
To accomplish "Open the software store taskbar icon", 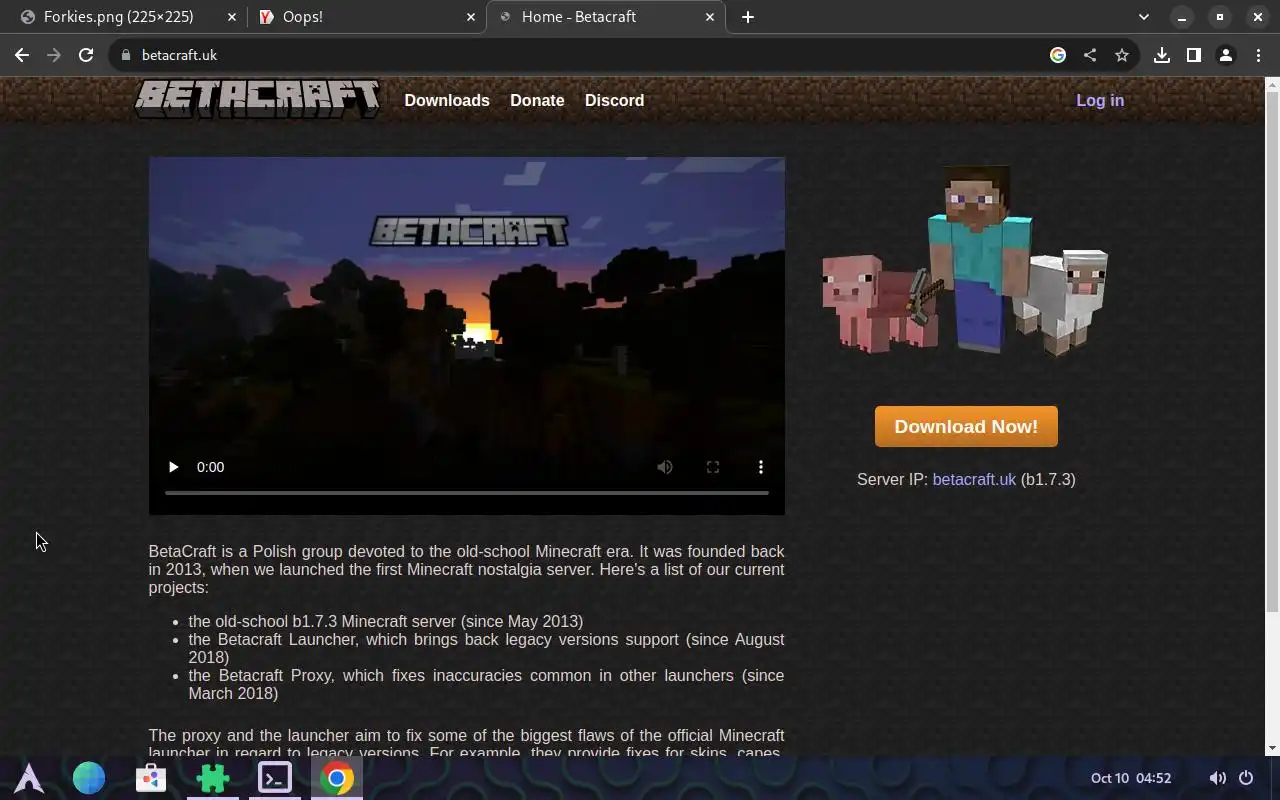I will (151, 778).
